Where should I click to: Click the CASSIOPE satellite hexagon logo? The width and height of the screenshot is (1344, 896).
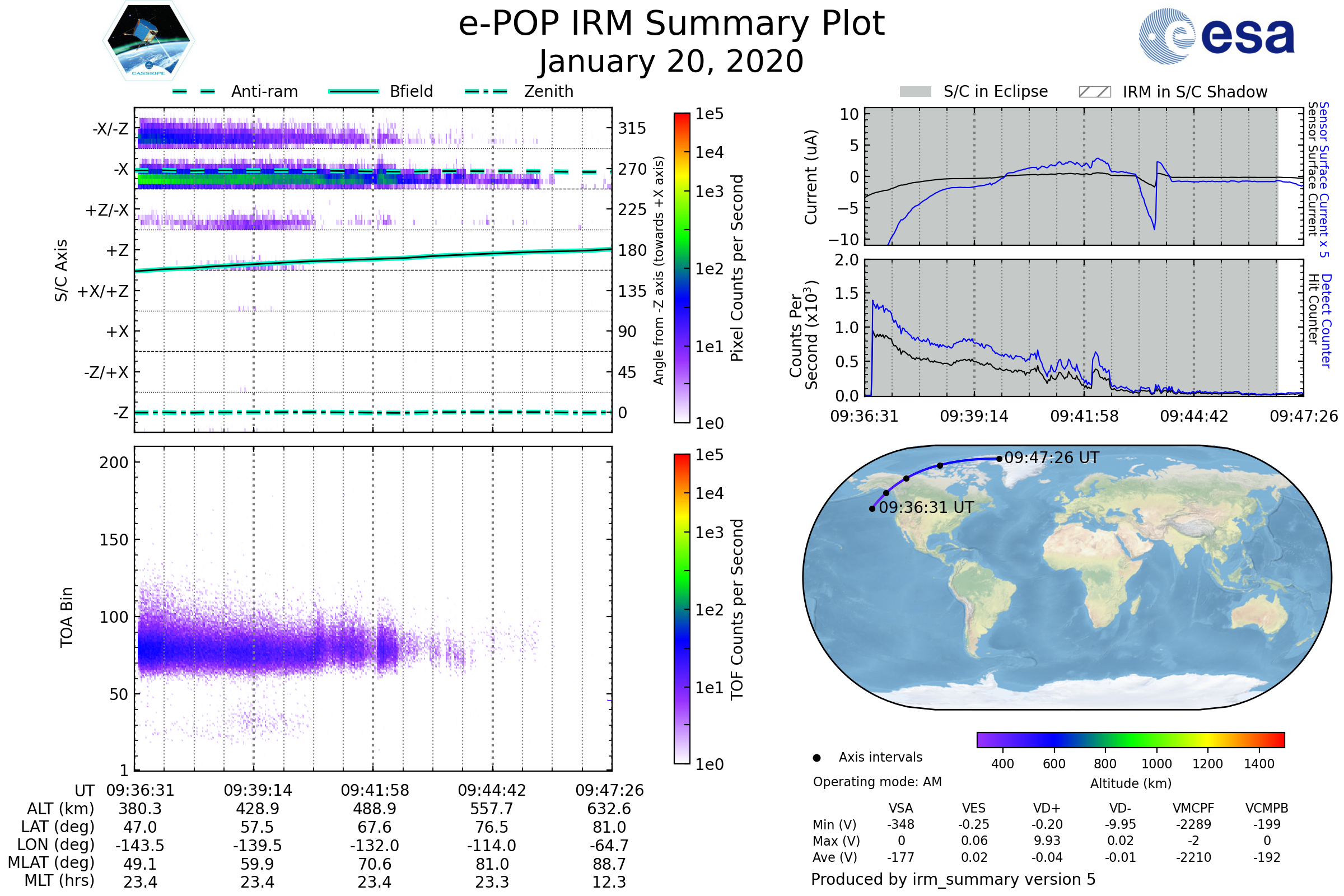148,41
